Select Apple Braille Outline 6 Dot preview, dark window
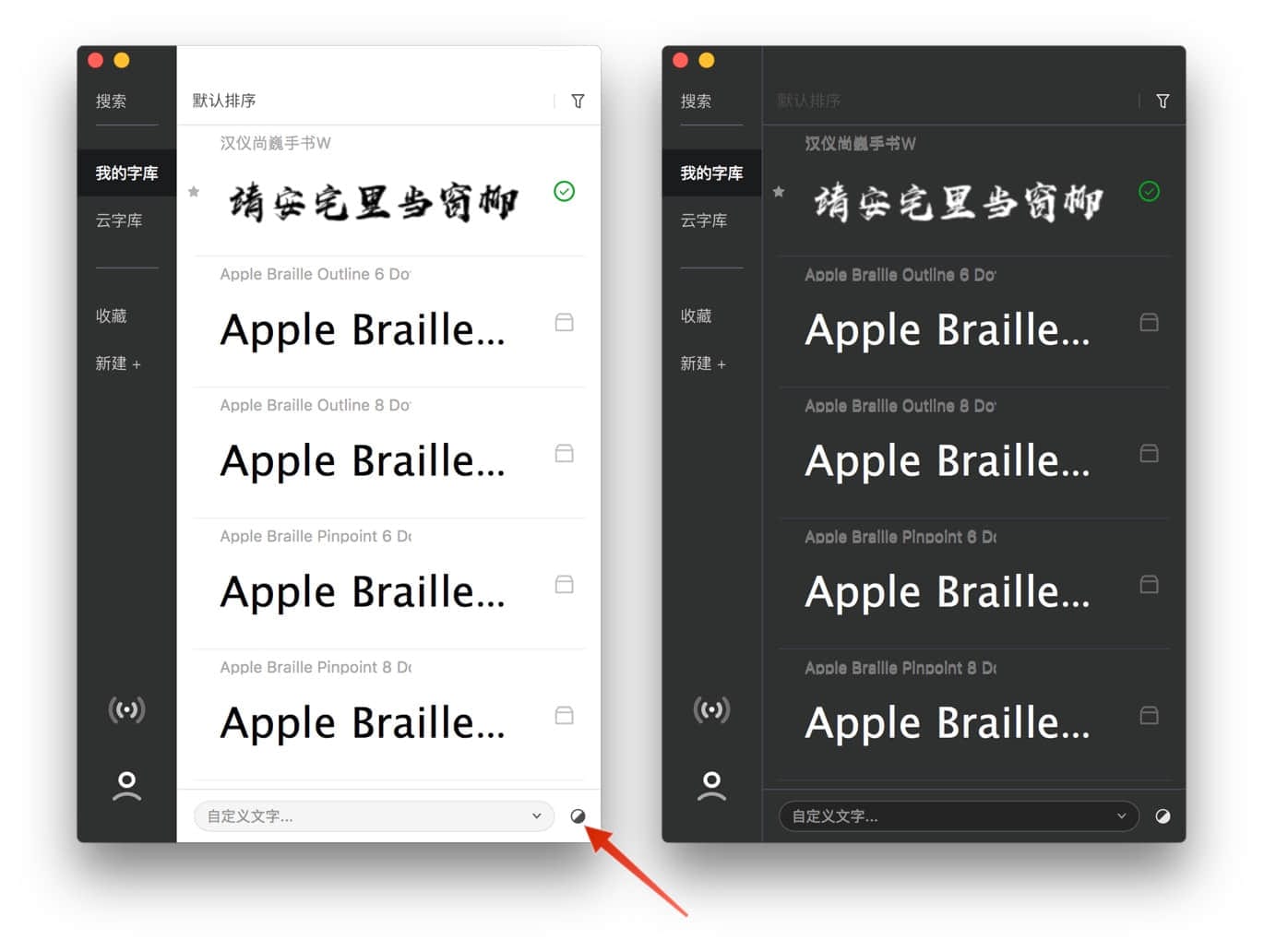Screen dimensions: 1264x952 click(948, 330)
